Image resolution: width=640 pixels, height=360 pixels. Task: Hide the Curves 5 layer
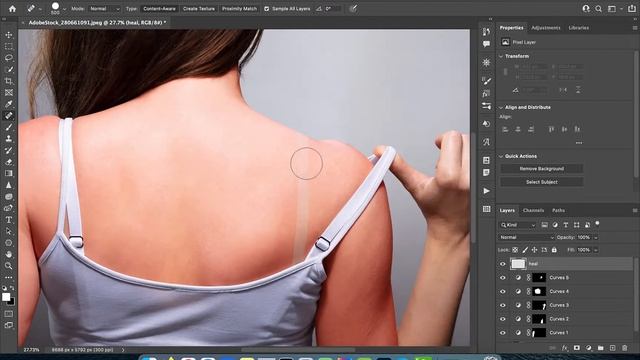pos(503,278)
